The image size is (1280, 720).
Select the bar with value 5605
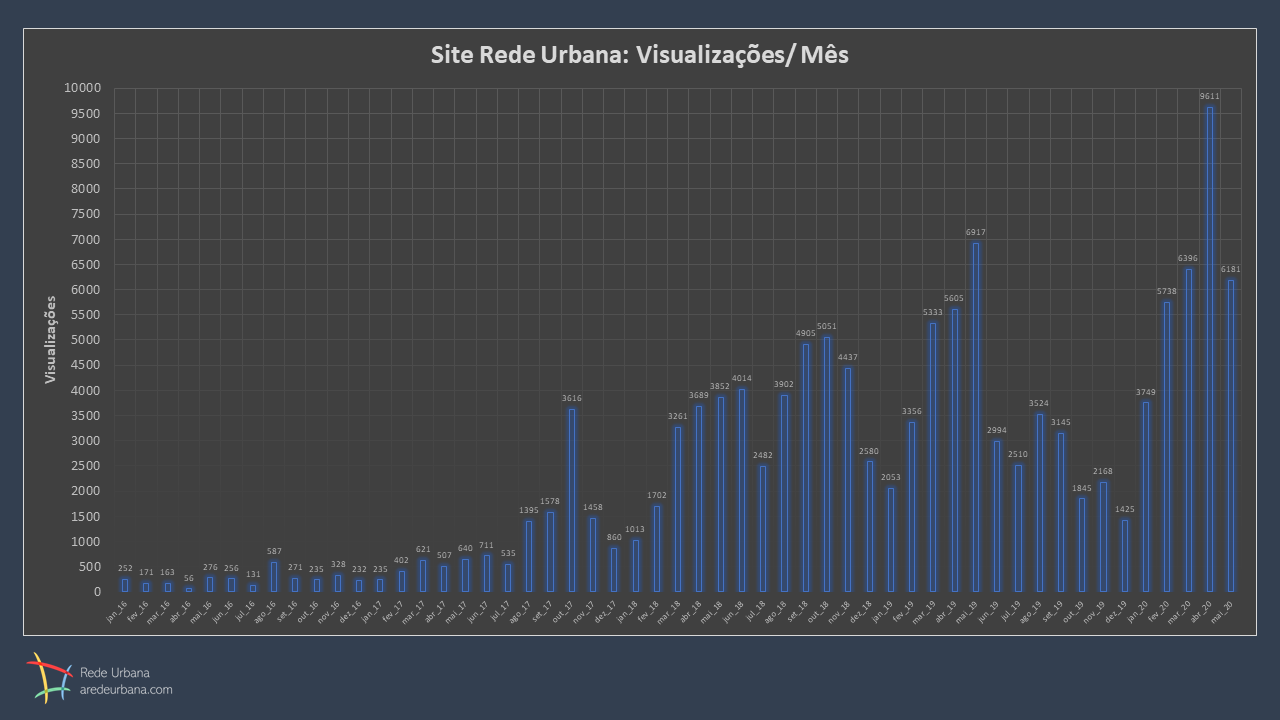[x=955, y=450]
